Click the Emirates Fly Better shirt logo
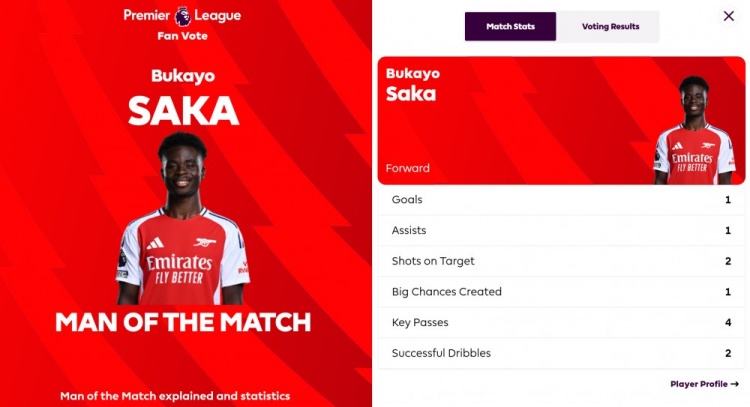 pyautogui.click(x=180, y=267)
